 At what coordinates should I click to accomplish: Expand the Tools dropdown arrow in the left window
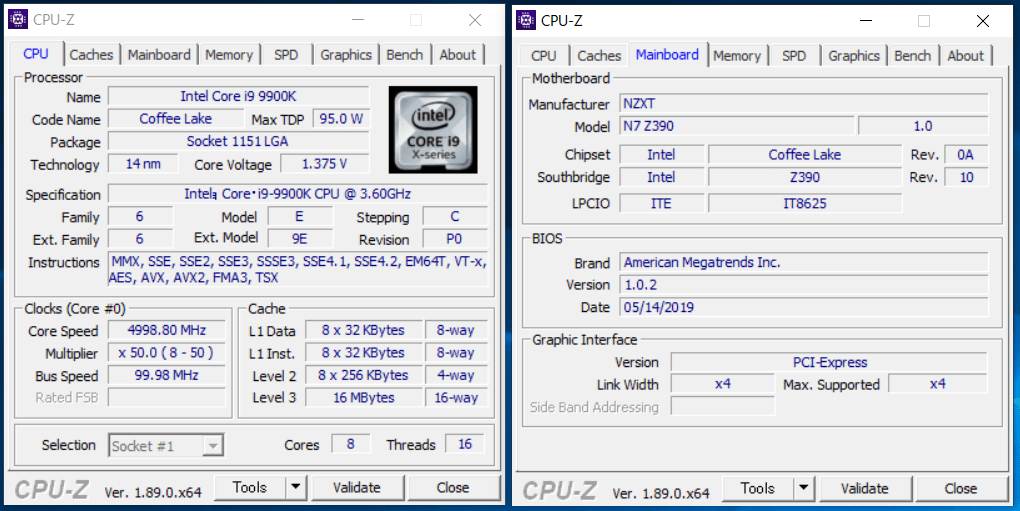point(296,488)
